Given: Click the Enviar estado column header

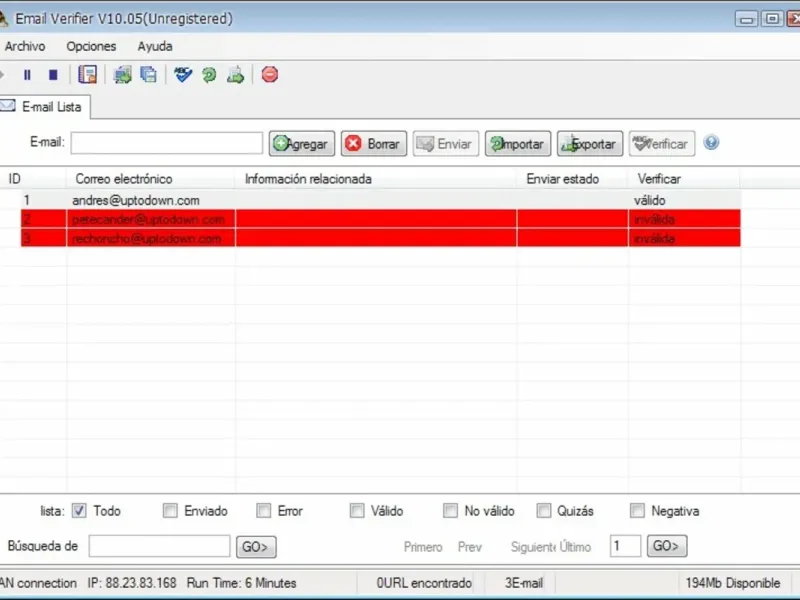Looking at the screenshot, I should pos(572,179).
